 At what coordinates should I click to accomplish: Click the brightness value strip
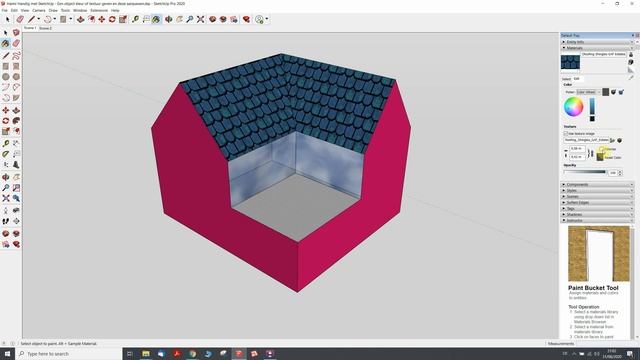pyautogui.click(x=592, y=106)
